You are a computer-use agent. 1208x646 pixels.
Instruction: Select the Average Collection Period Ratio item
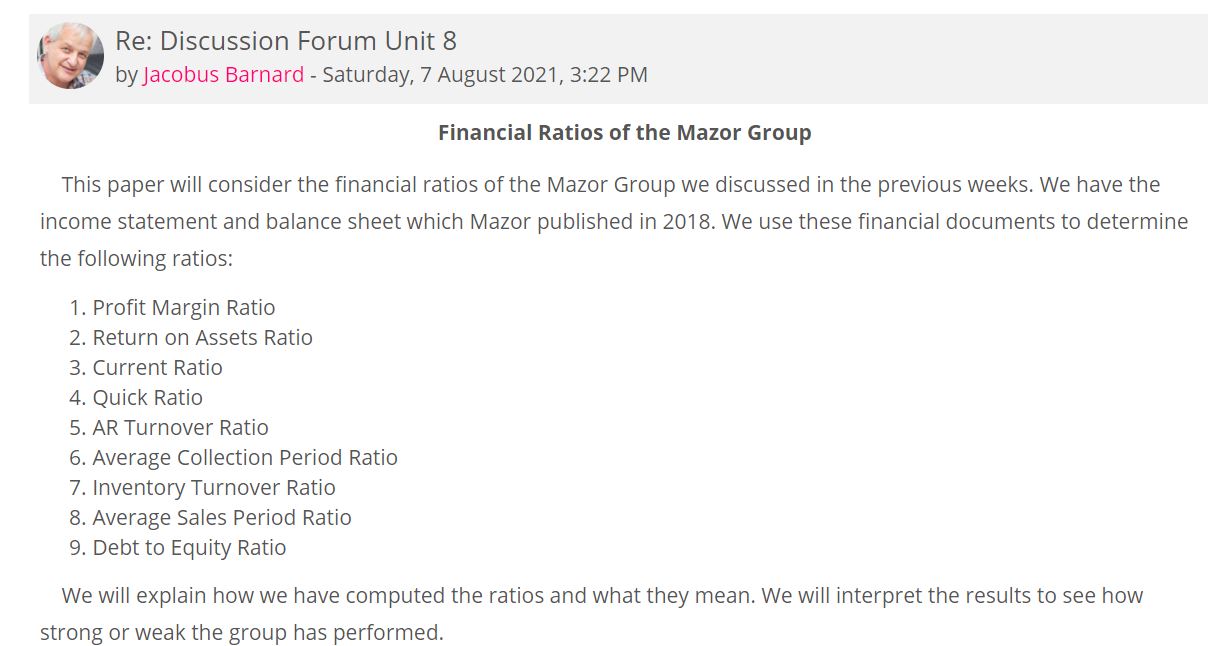pyautogui.click(x=245, y=458)
